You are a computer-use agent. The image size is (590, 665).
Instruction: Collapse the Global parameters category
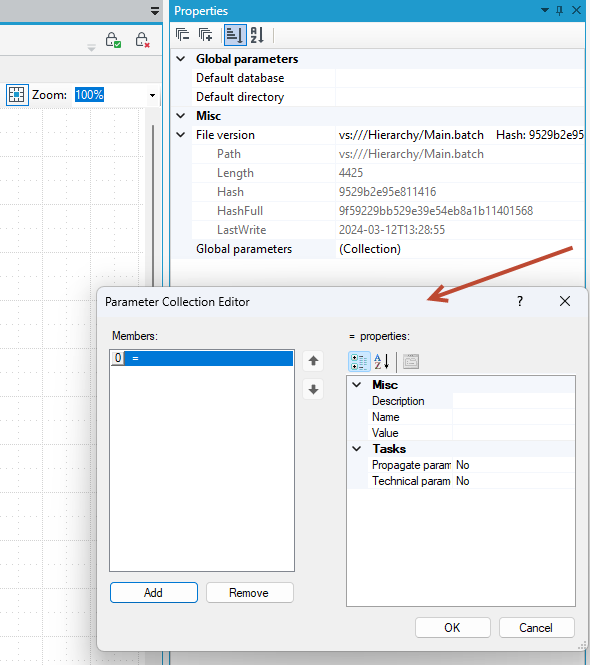pos(181,59)
